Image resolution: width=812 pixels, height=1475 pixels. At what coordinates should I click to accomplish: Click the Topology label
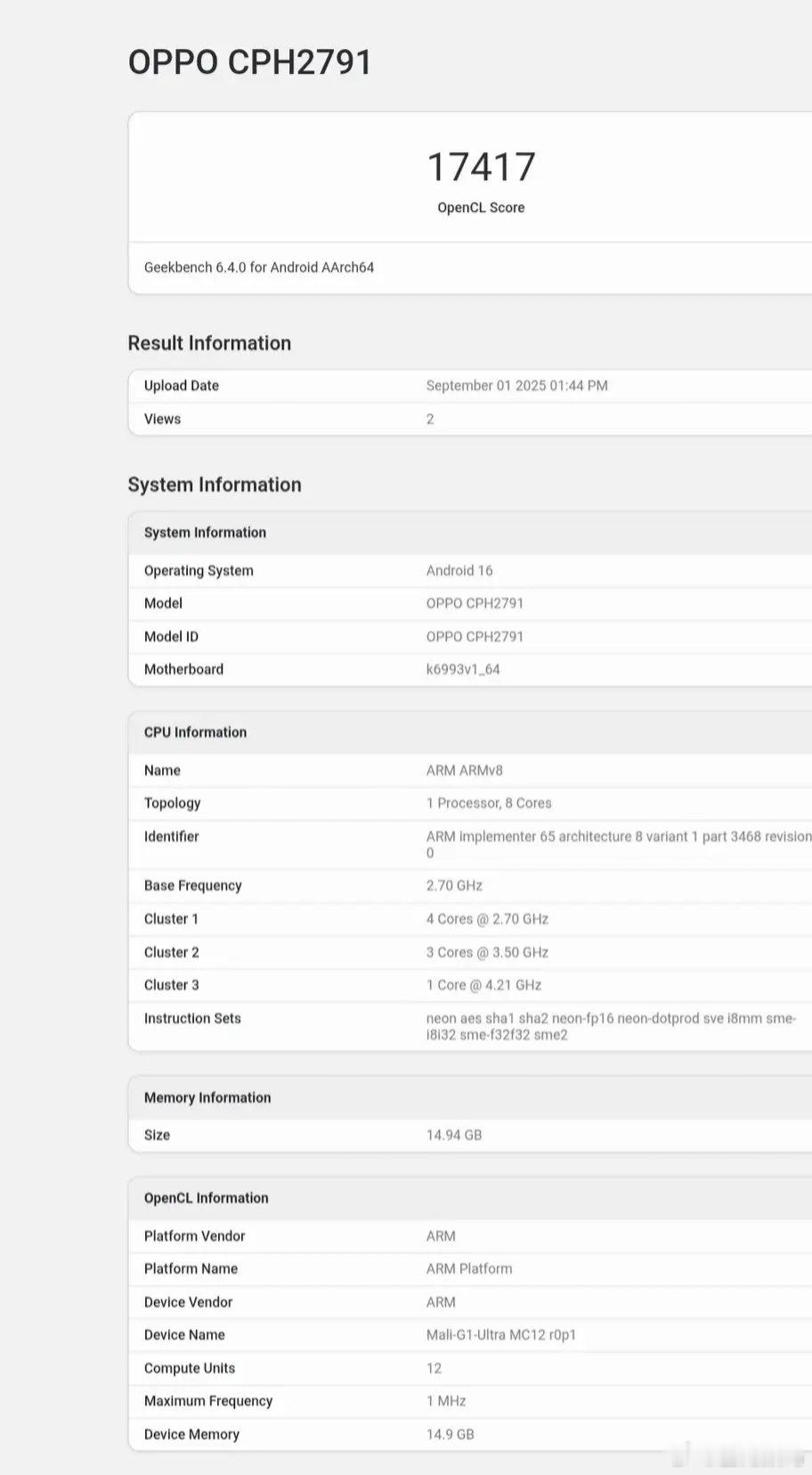pos(173,803)
